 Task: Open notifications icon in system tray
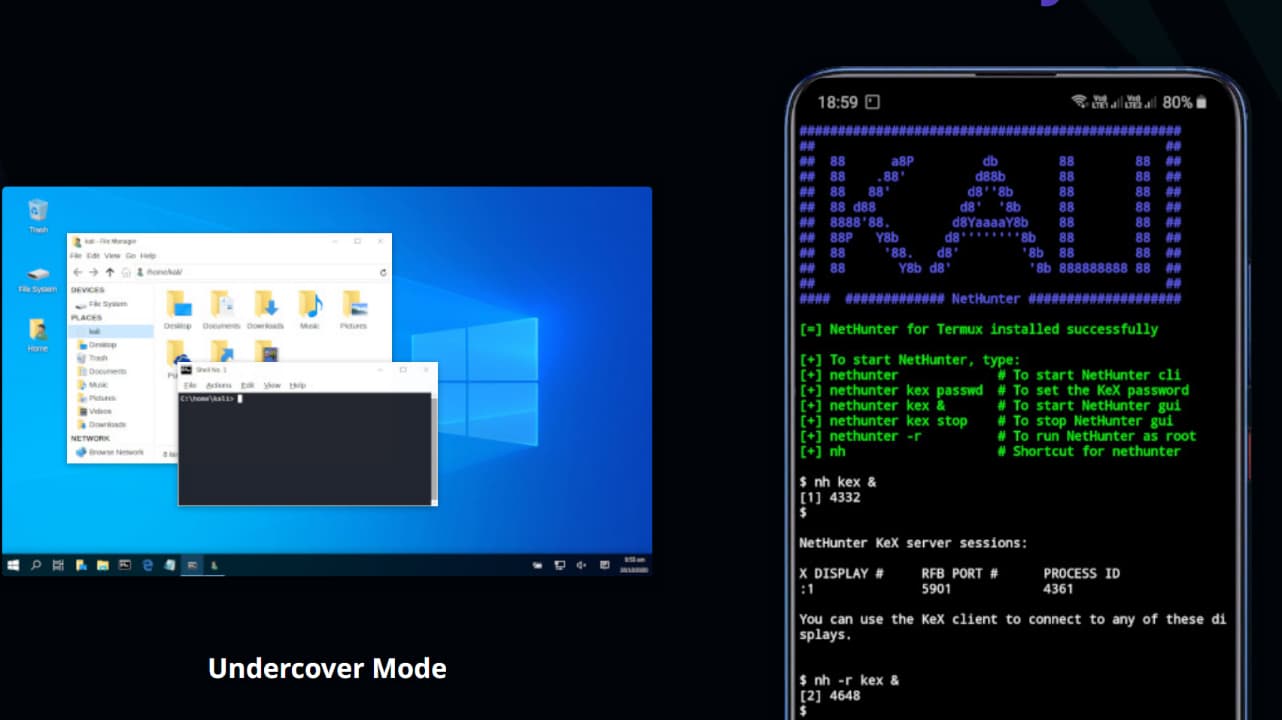click(604, 565)
